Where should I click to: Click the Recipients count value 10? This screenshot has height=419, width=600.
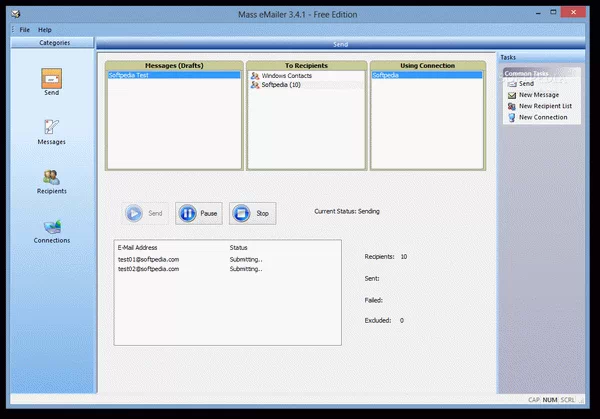[404, 257]
